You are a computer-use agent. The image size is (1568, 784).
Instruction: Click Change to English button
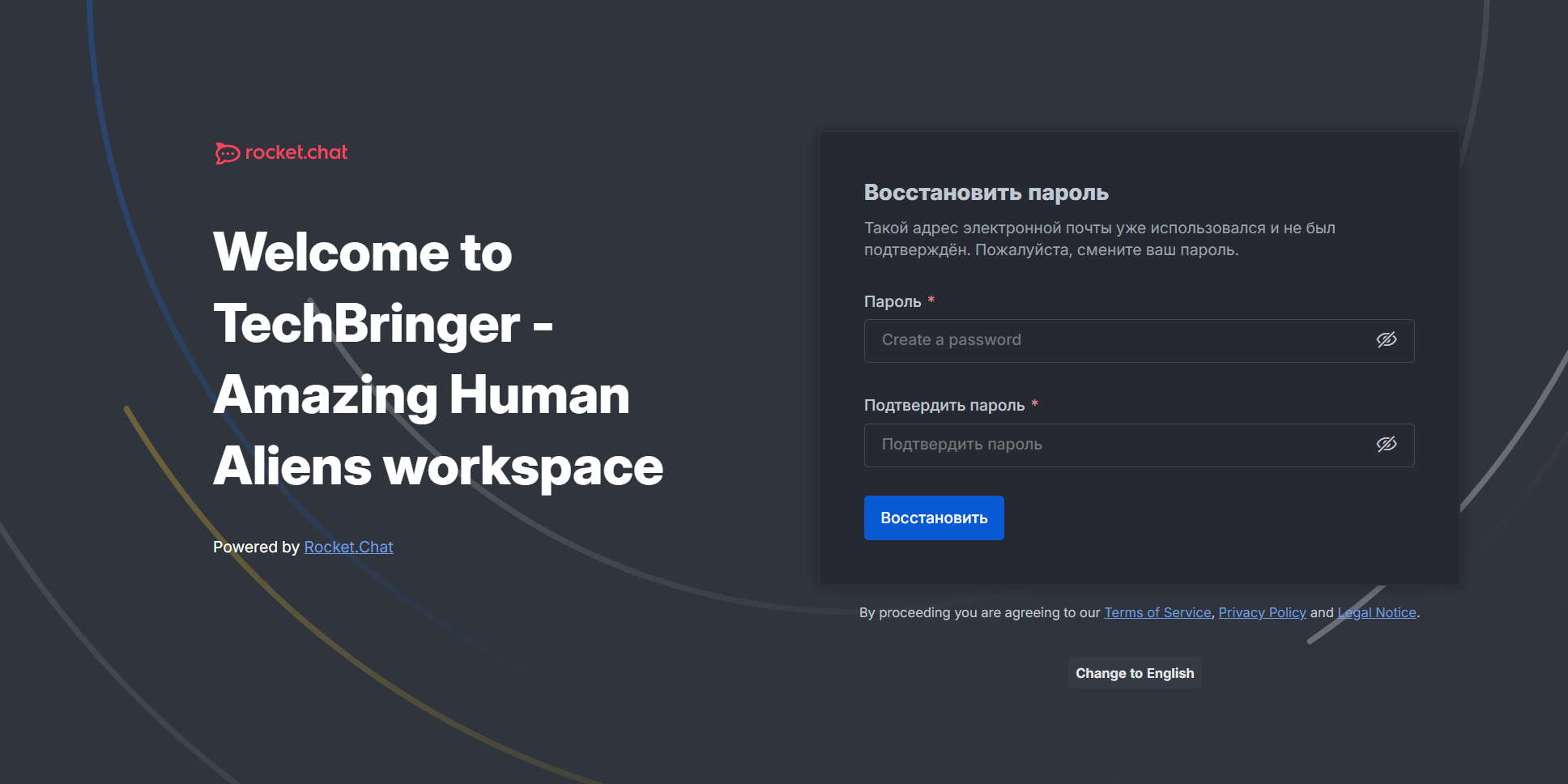pos(1135,673)
